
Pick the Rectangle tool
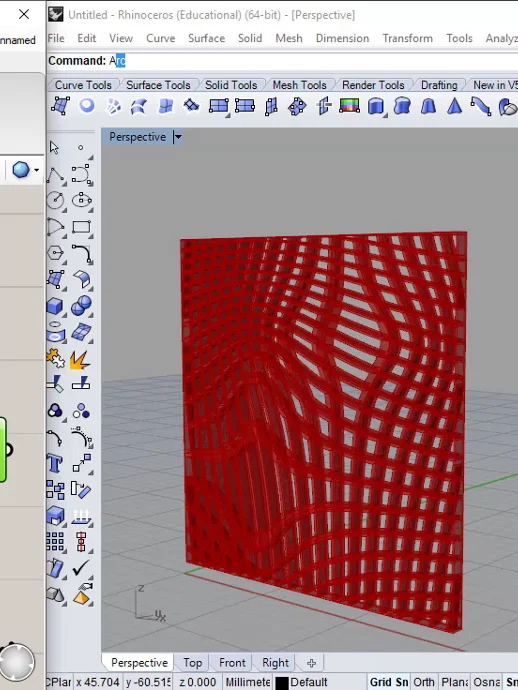click(x=81, y=227)
